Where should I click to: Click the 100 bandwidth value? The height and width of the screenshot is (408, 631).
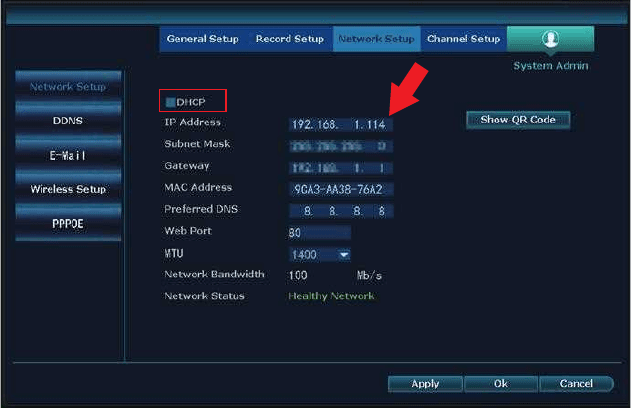(298, 275)
